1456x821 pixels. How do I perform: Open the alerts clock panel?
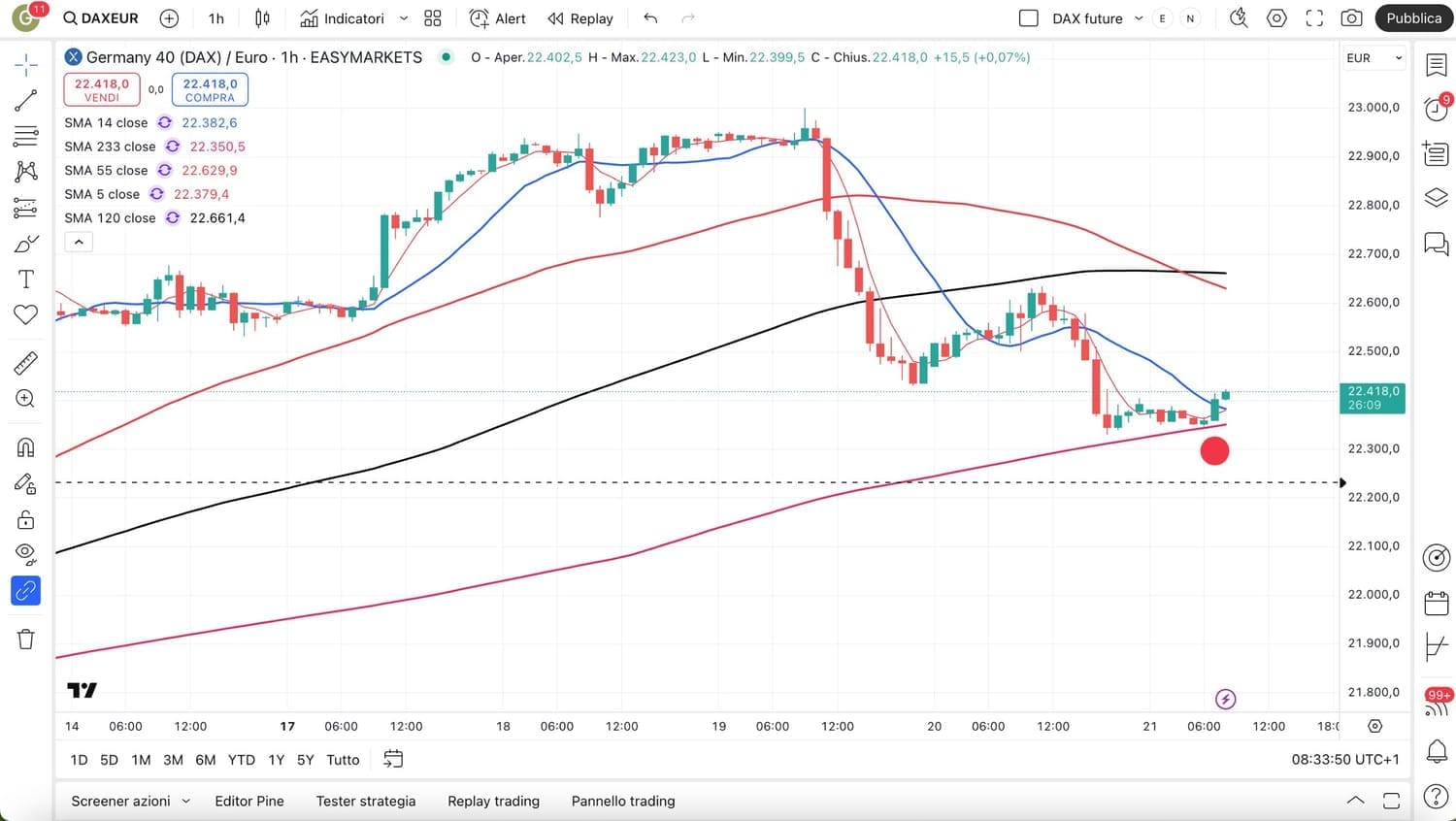[1437, 109]
